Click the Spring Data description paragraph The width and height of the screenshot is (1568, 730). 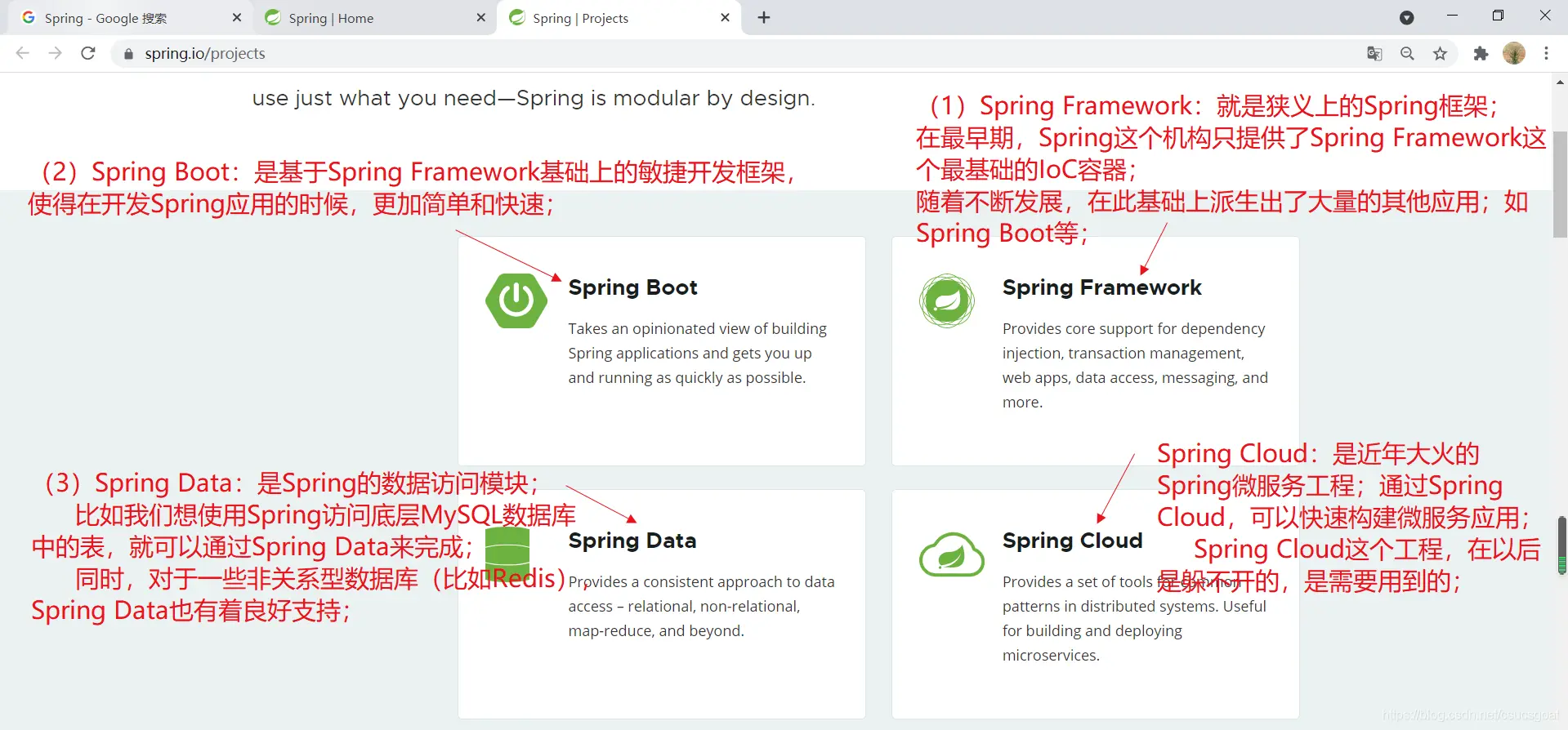(702, 606)
